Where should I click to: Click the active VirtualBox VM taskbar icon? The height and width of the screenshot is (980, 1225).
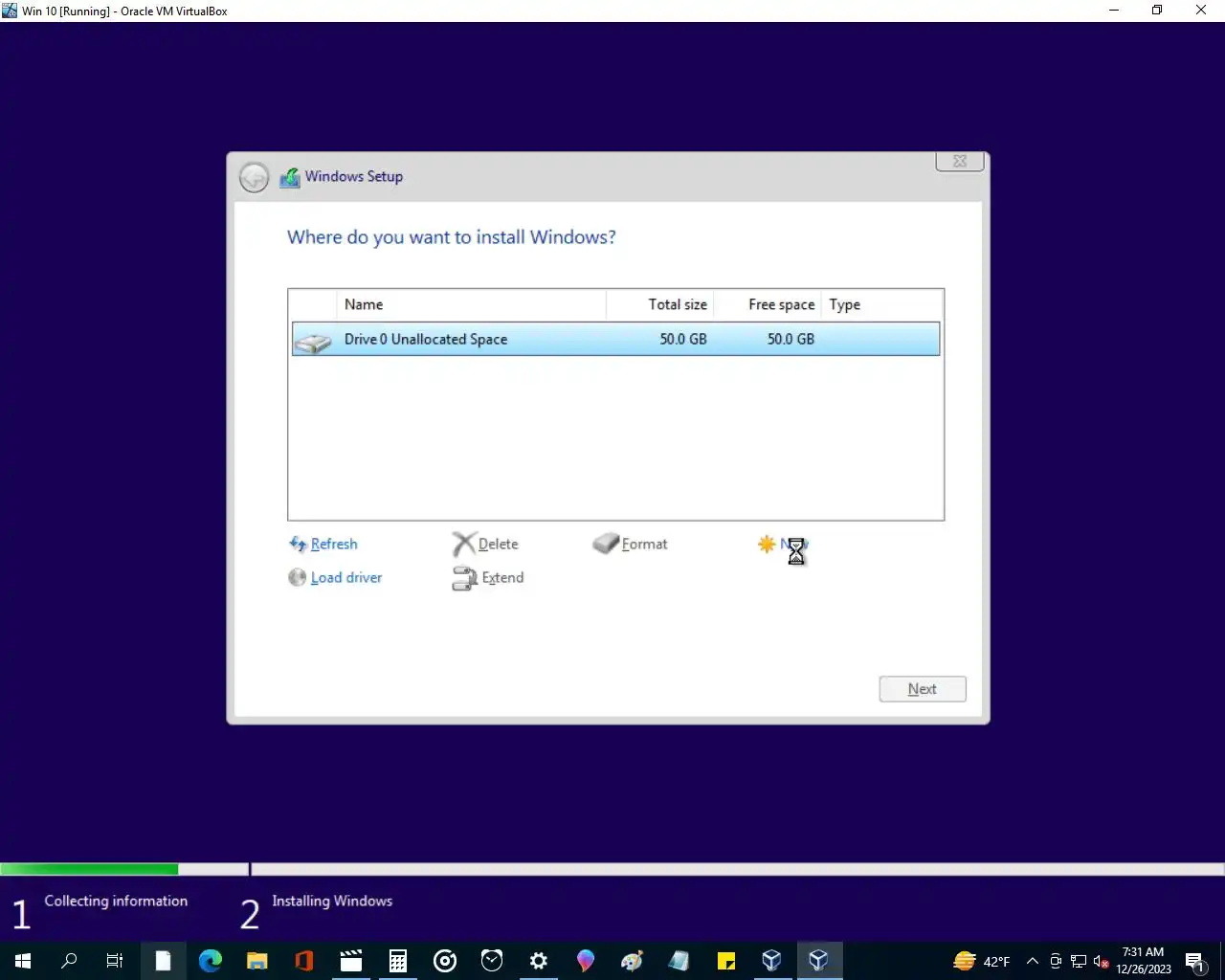click(x=819, y=960)
